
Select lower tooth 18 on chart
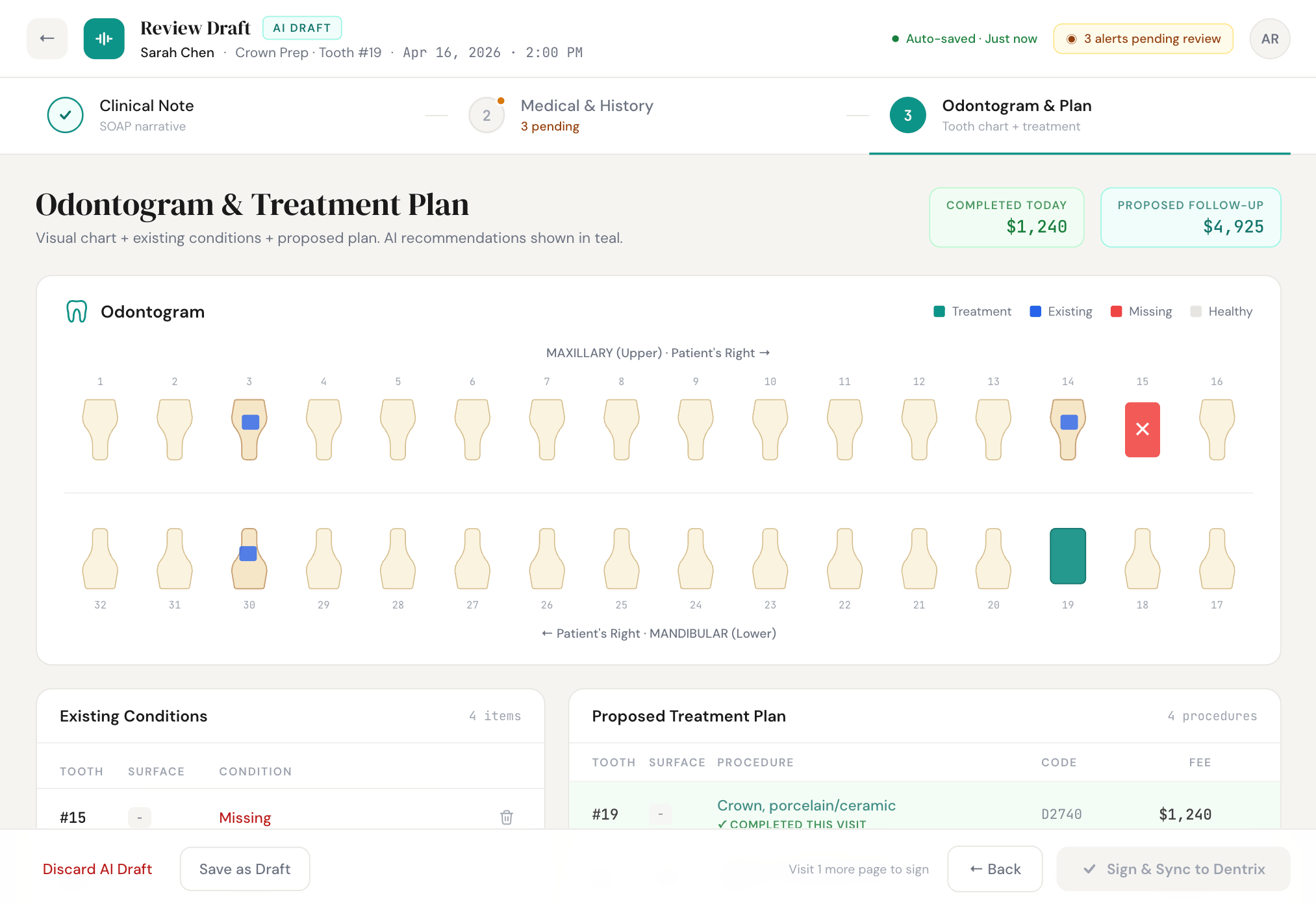1143,559
